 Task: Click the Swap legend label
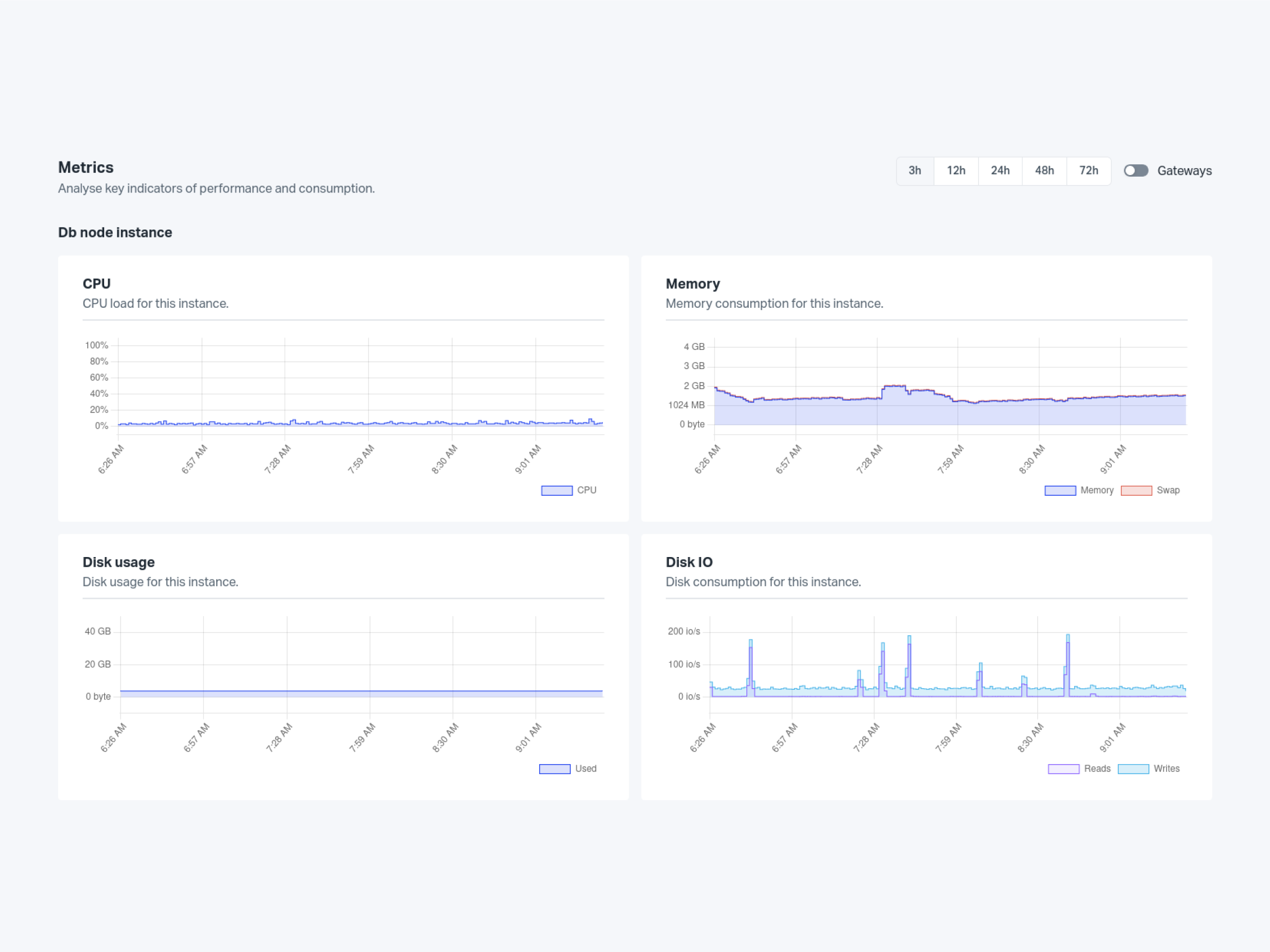tap(1168, 490)
